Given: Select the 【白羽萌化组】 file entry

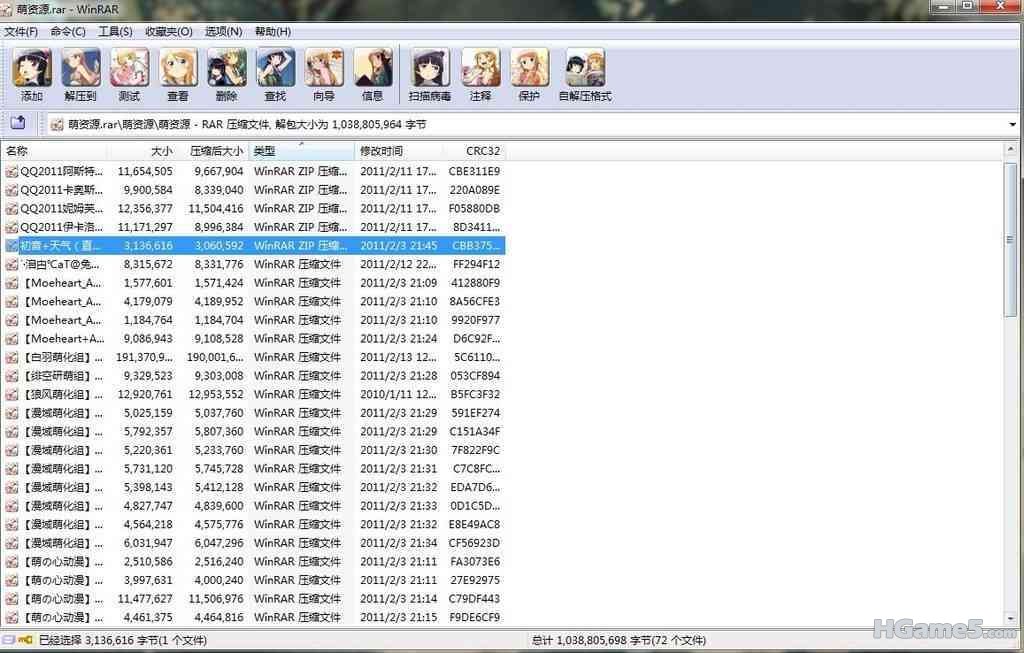Looking at the screenshot, I should pos(60,357).
